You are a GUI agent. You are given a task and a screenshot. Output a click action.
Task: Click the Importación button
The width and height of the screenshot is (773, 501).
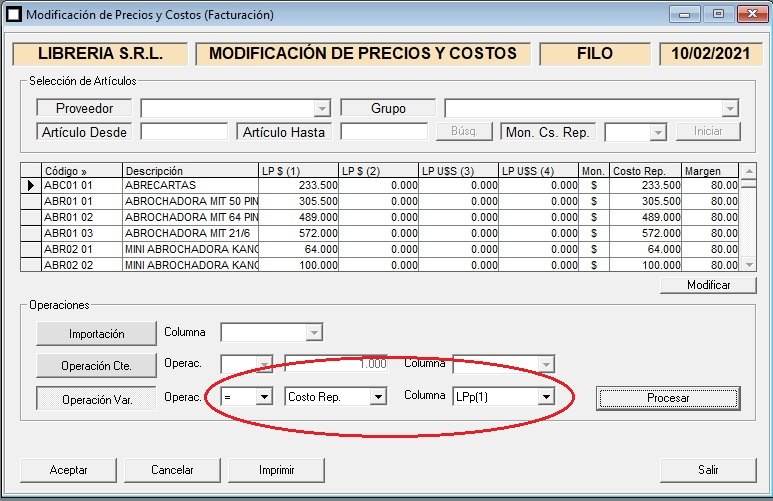[x=96, y=333]
